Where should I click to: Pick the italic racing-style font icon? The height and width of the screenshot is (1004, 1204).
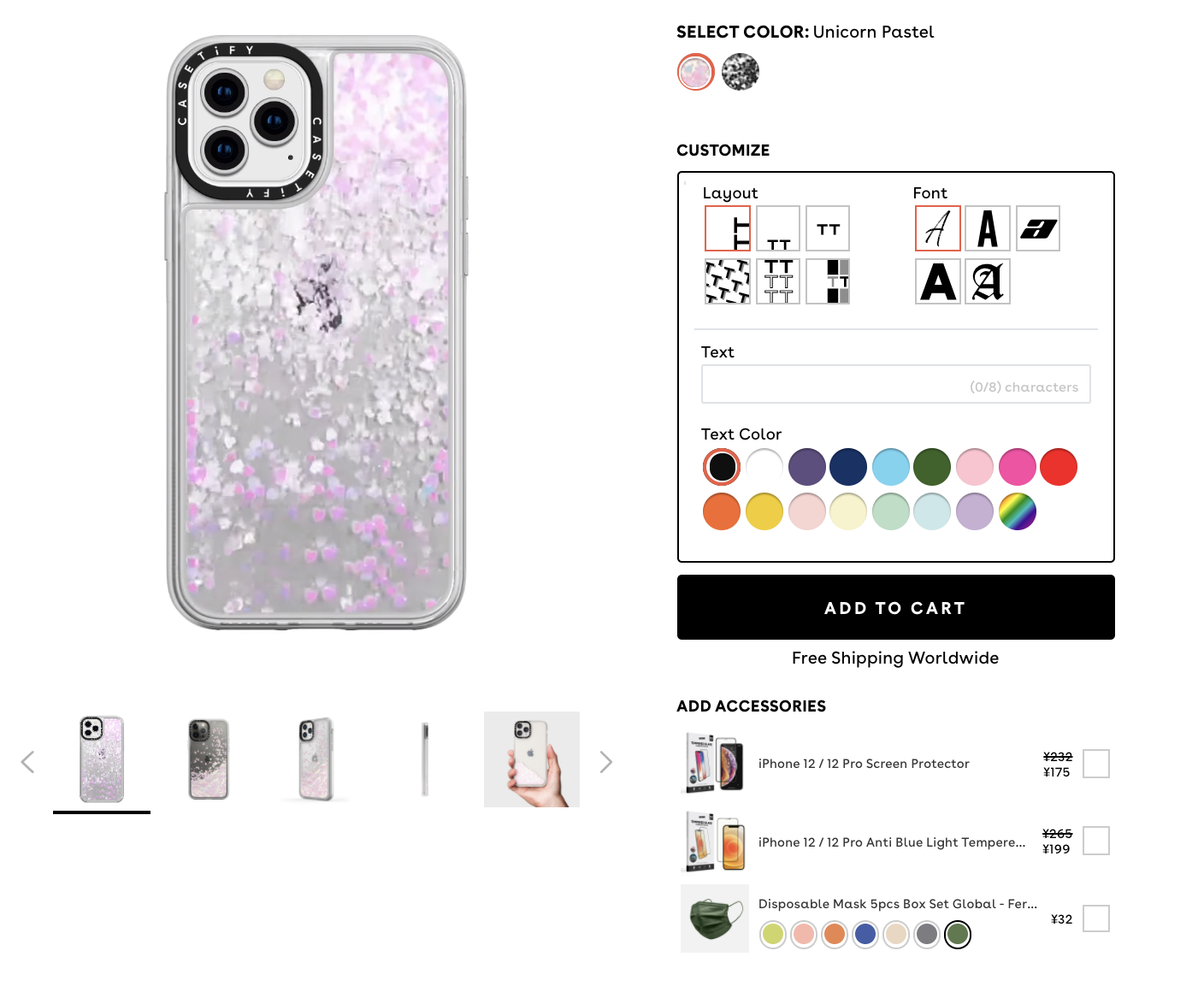click(1038, 228)
